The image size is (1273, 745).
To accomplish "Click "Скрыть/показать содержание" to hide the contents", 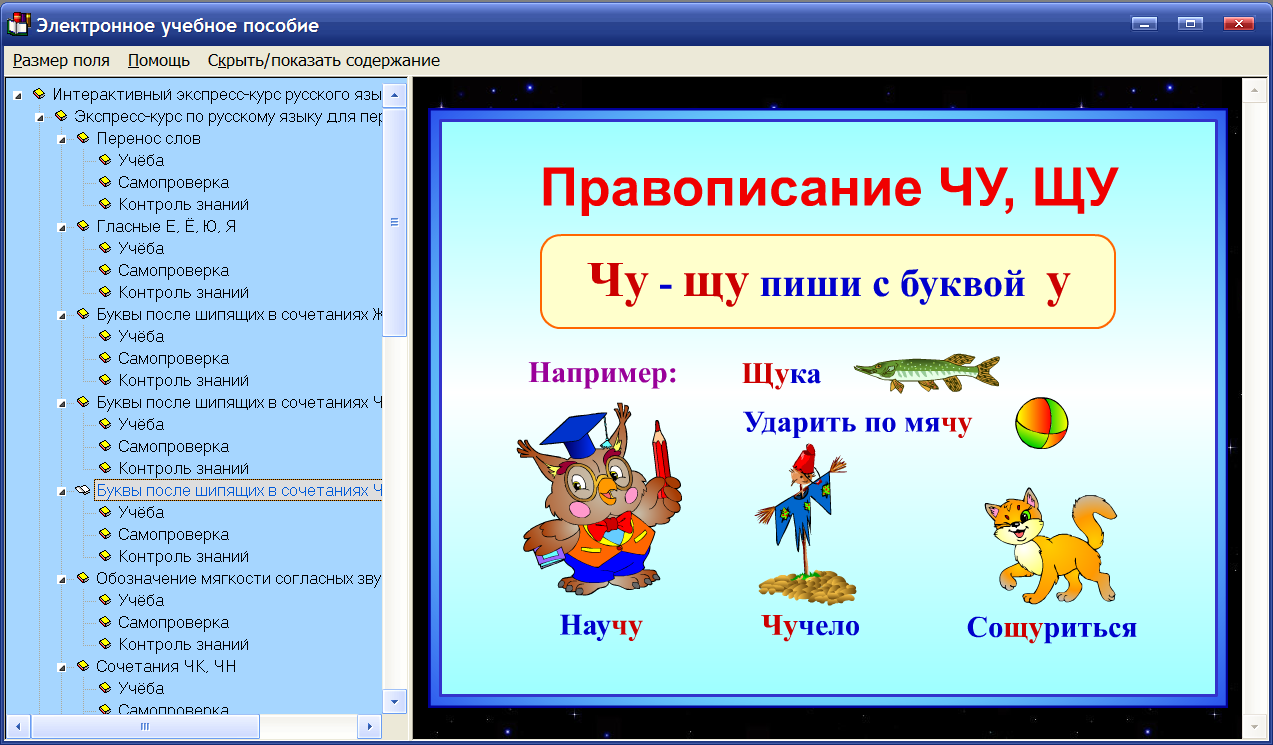I will coord(322,60).
